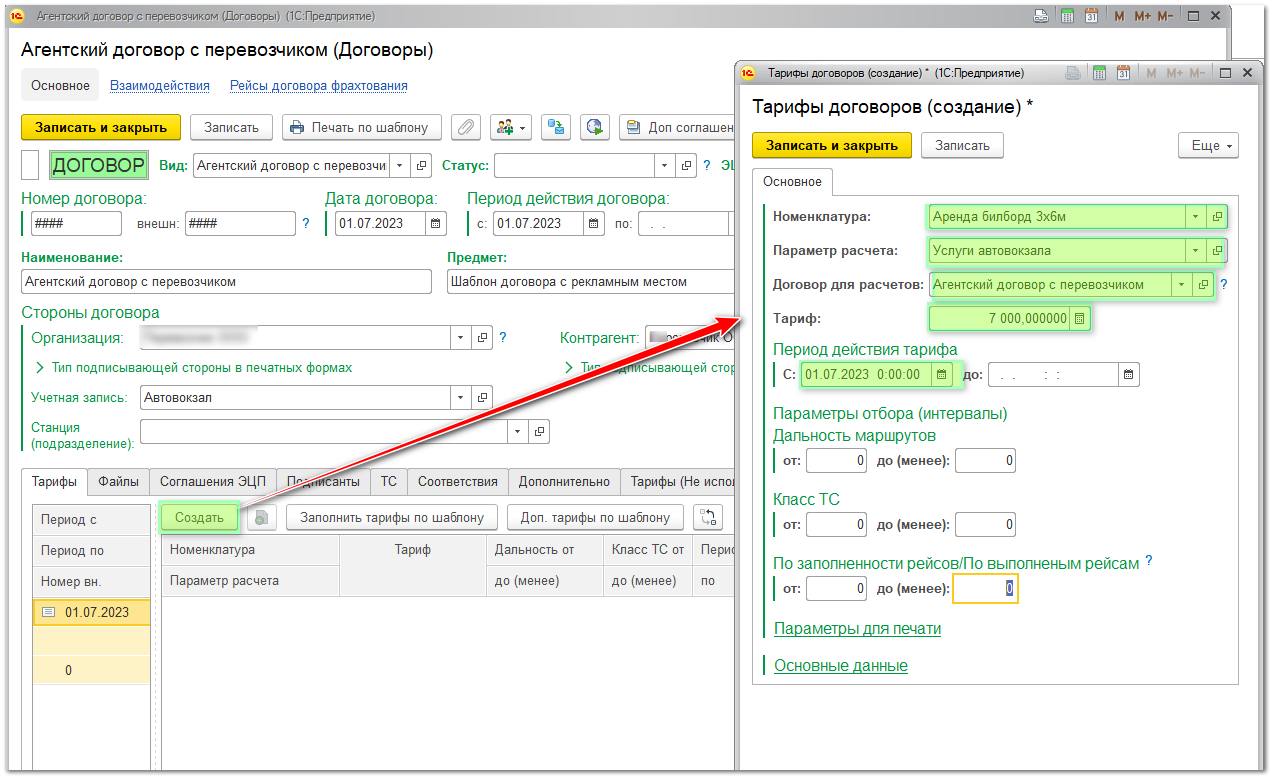Expand the Вид dropdown list
The height and width of the screenshot is (779, 1273).
[x=400, y=166]
